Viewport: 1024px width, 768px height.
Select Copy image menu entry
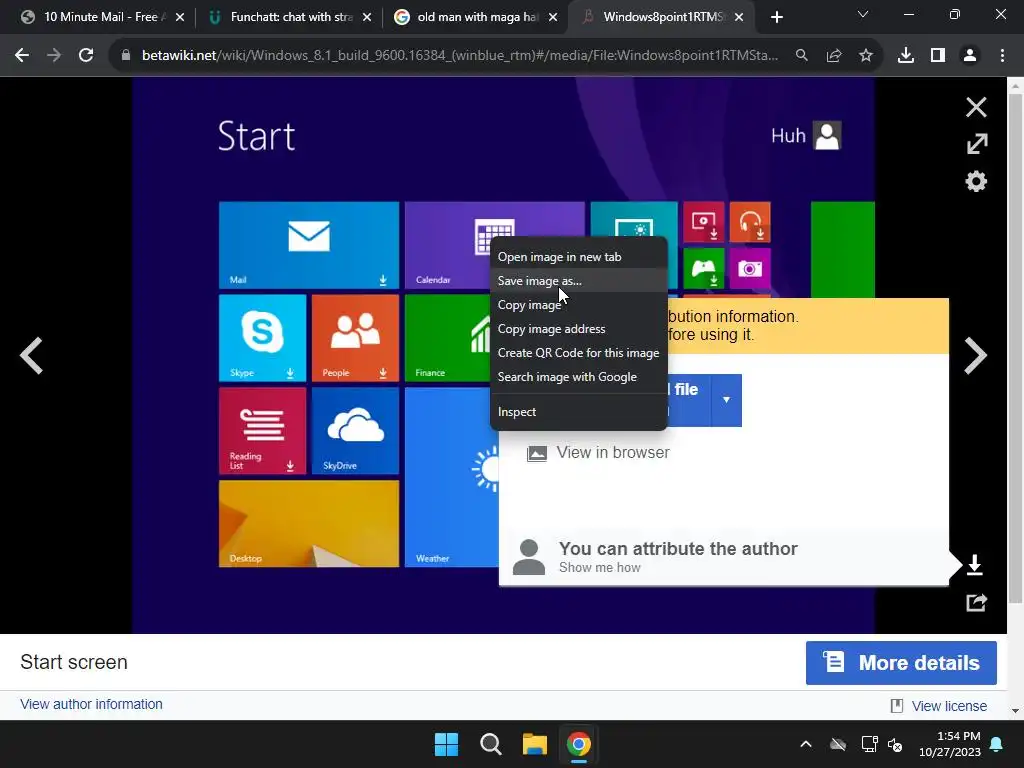[579, 305]
